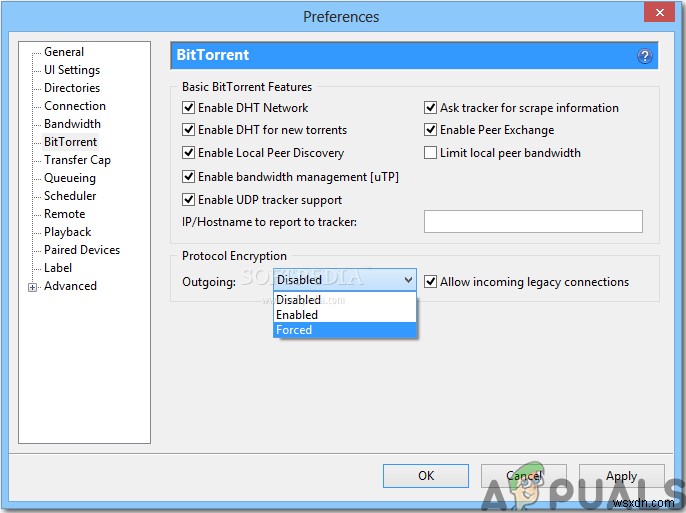Select Paired Devices entry
The image size is (686, 513).
pos(82,250)
